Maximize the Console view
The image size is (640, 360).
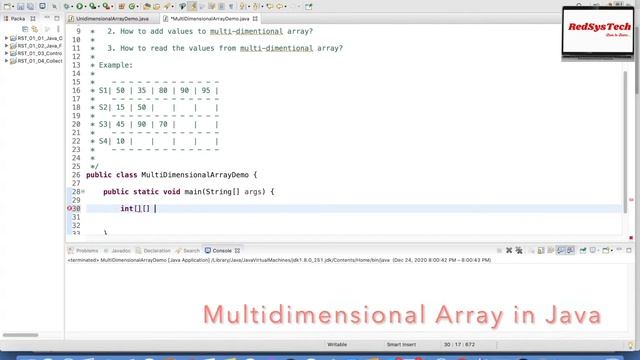pyautogui.click(x=629, y=250)
